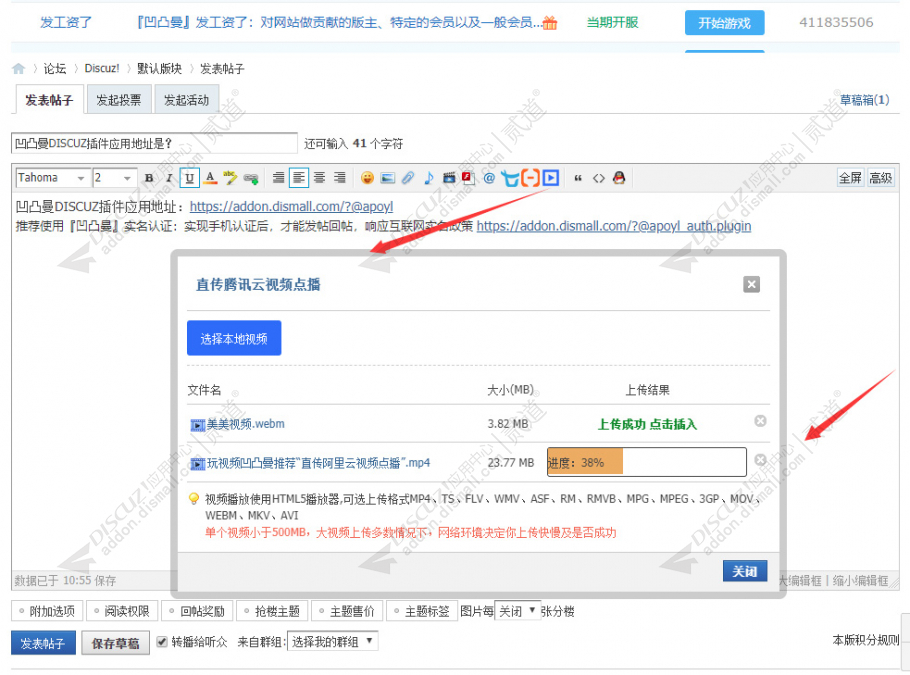910x675 pixels.
Task: Insert video using the clapperboard icon
Action: coord(449,178)
